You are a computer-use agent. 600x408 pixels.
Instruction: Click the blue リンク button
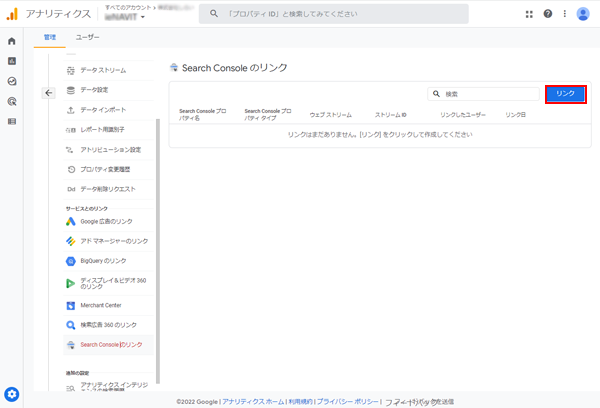coord(566,94)
